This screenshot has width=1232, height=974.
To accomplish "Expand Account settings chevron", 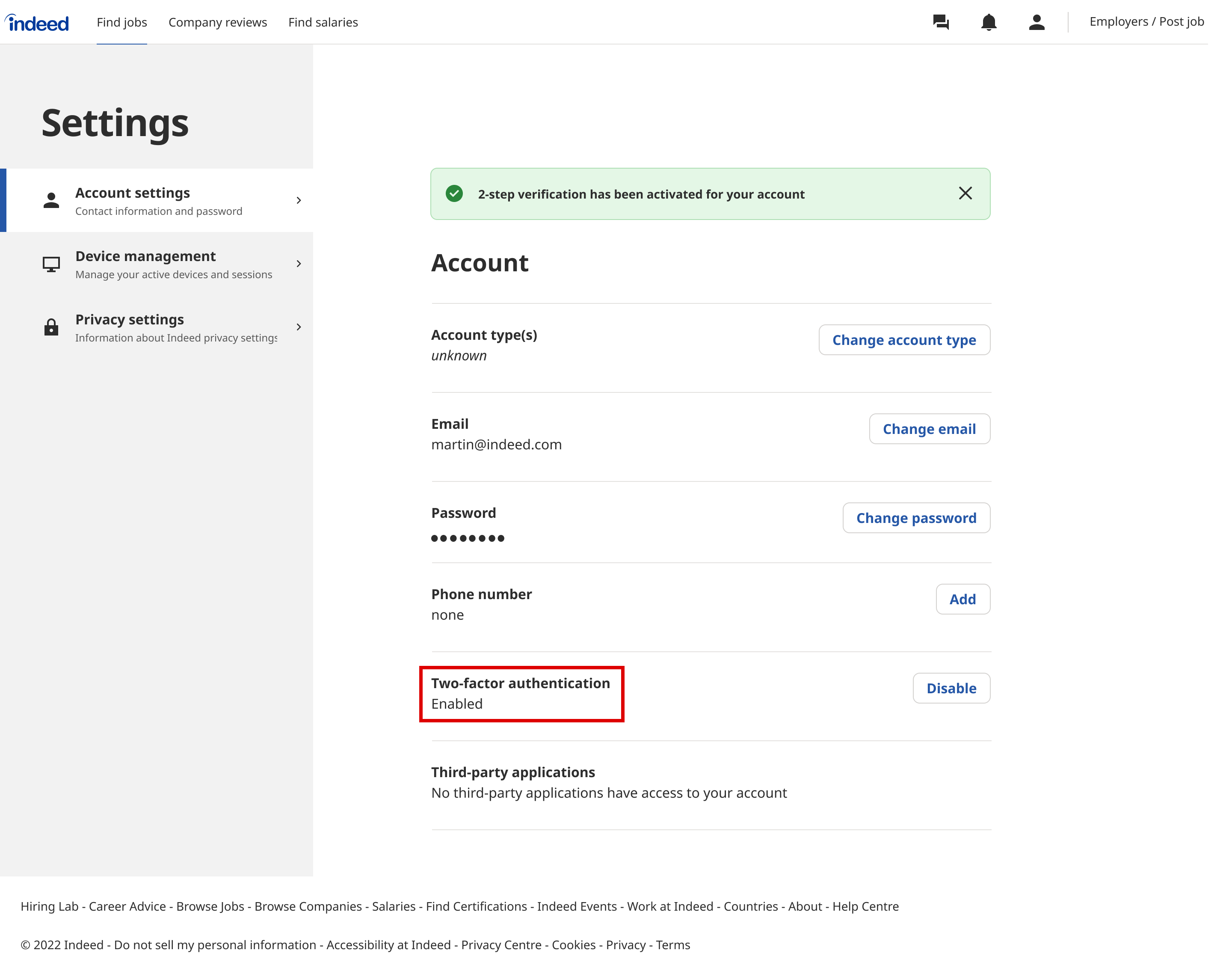I will (298, 201).
